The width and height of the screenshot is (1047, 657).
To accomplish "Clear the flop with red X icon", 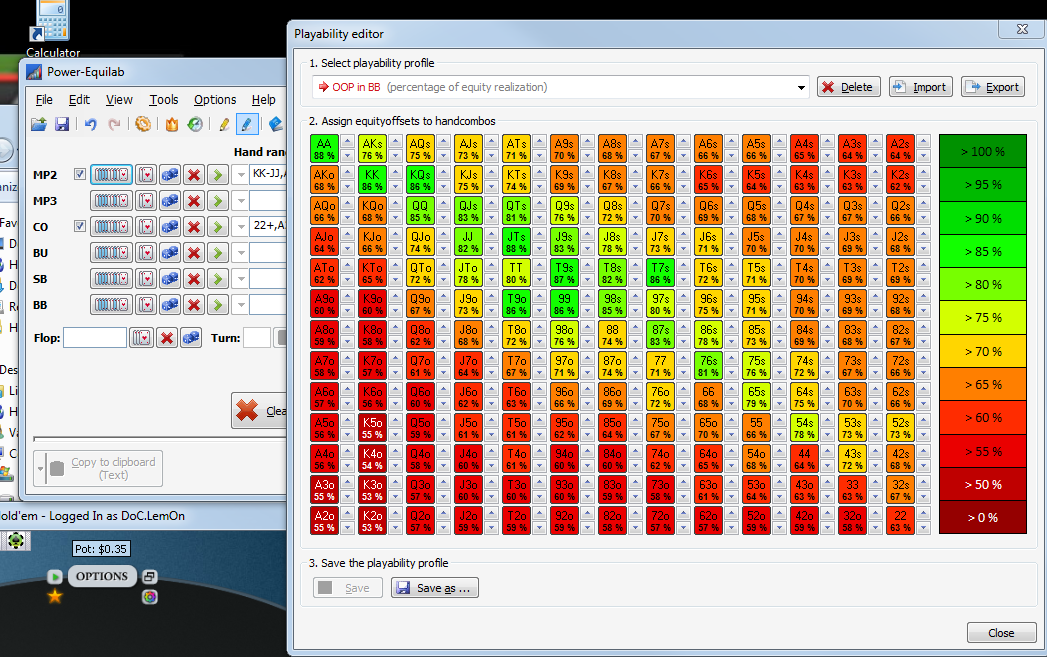I will (x=167, y=338).
